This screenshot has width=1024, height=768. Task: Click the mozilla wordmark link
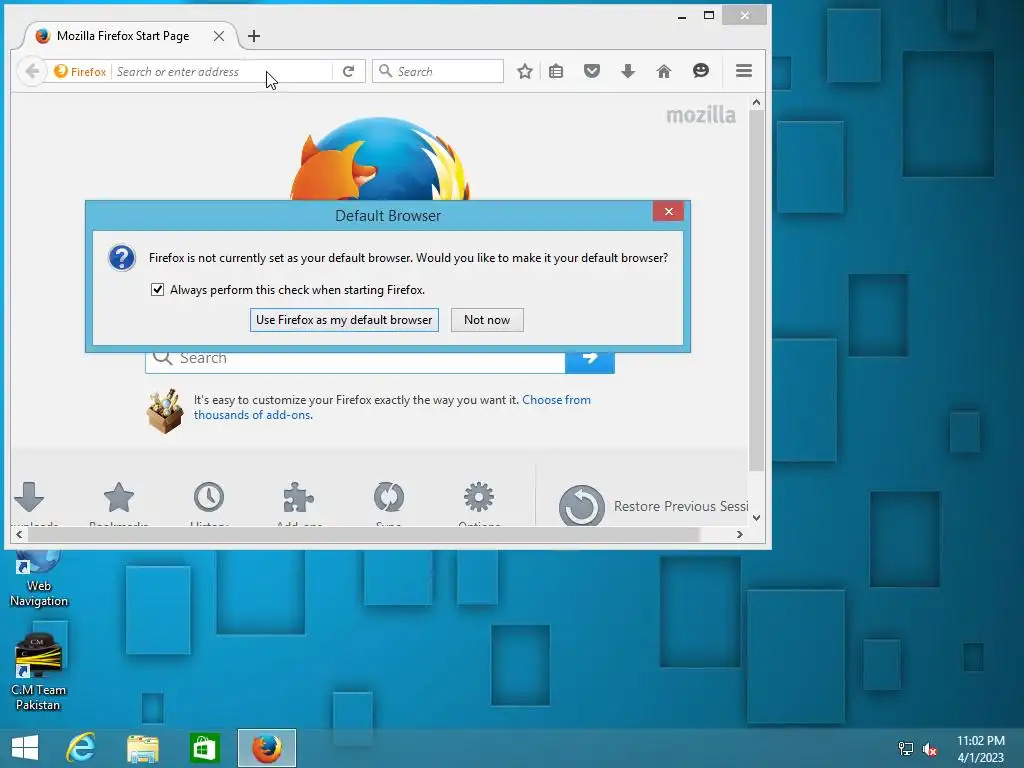[x=701, y=116]
